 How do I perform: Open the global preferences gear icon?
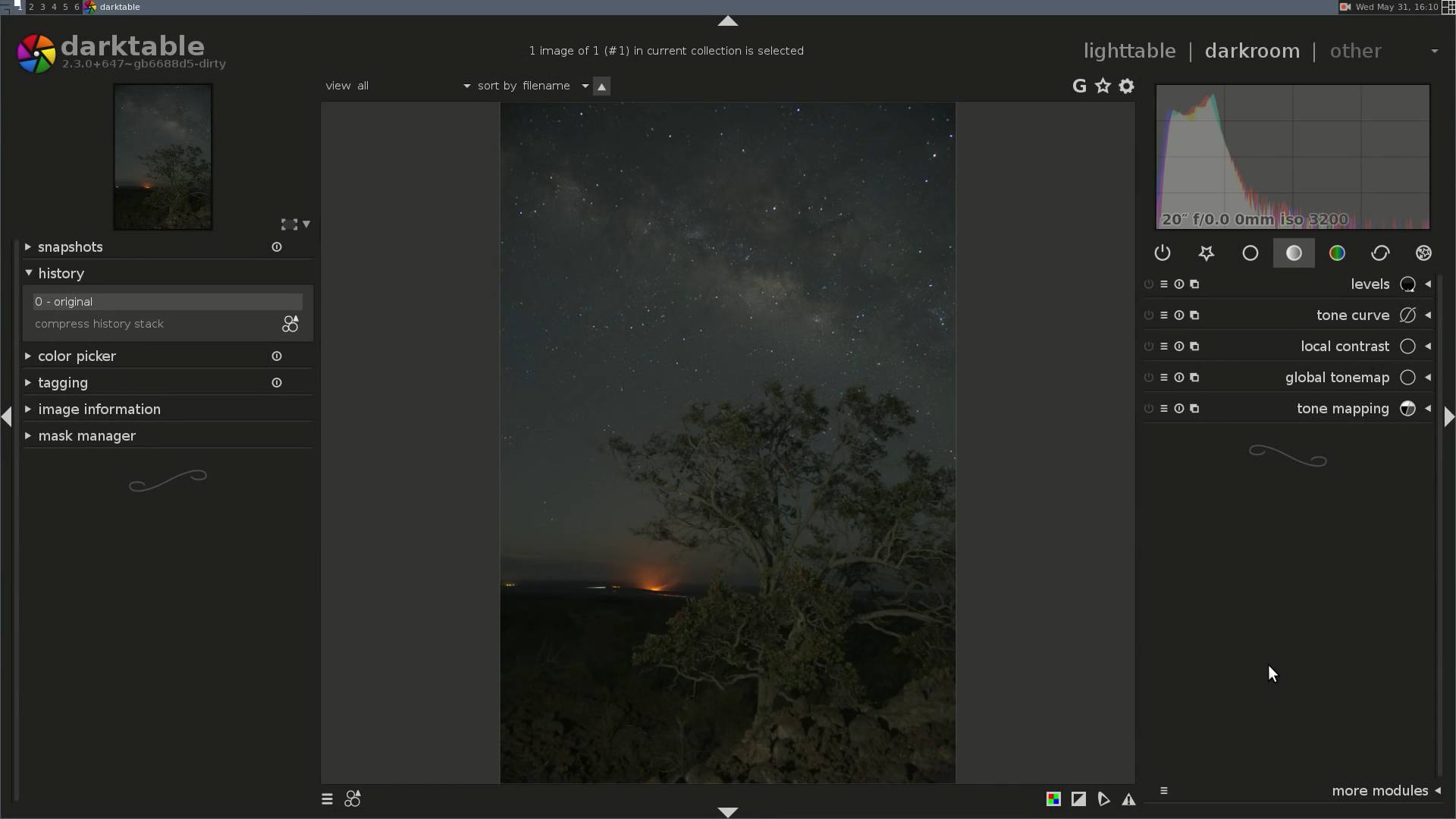point(1127,86)
